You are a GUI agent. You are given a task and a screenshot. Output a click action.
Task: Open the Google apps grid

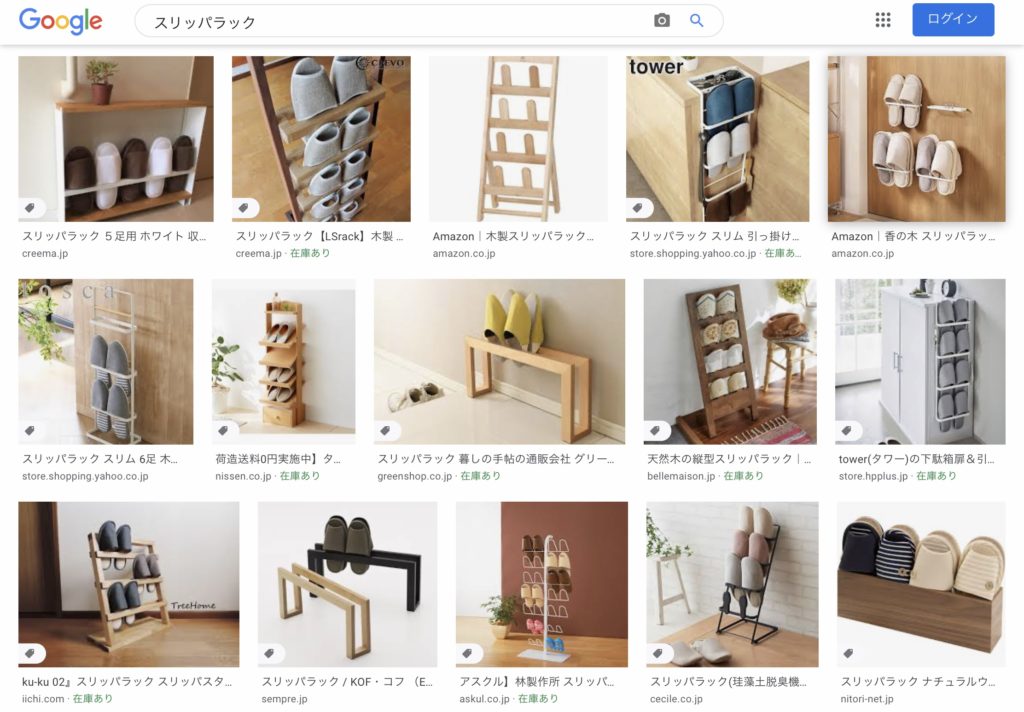[x=883, y=20]
